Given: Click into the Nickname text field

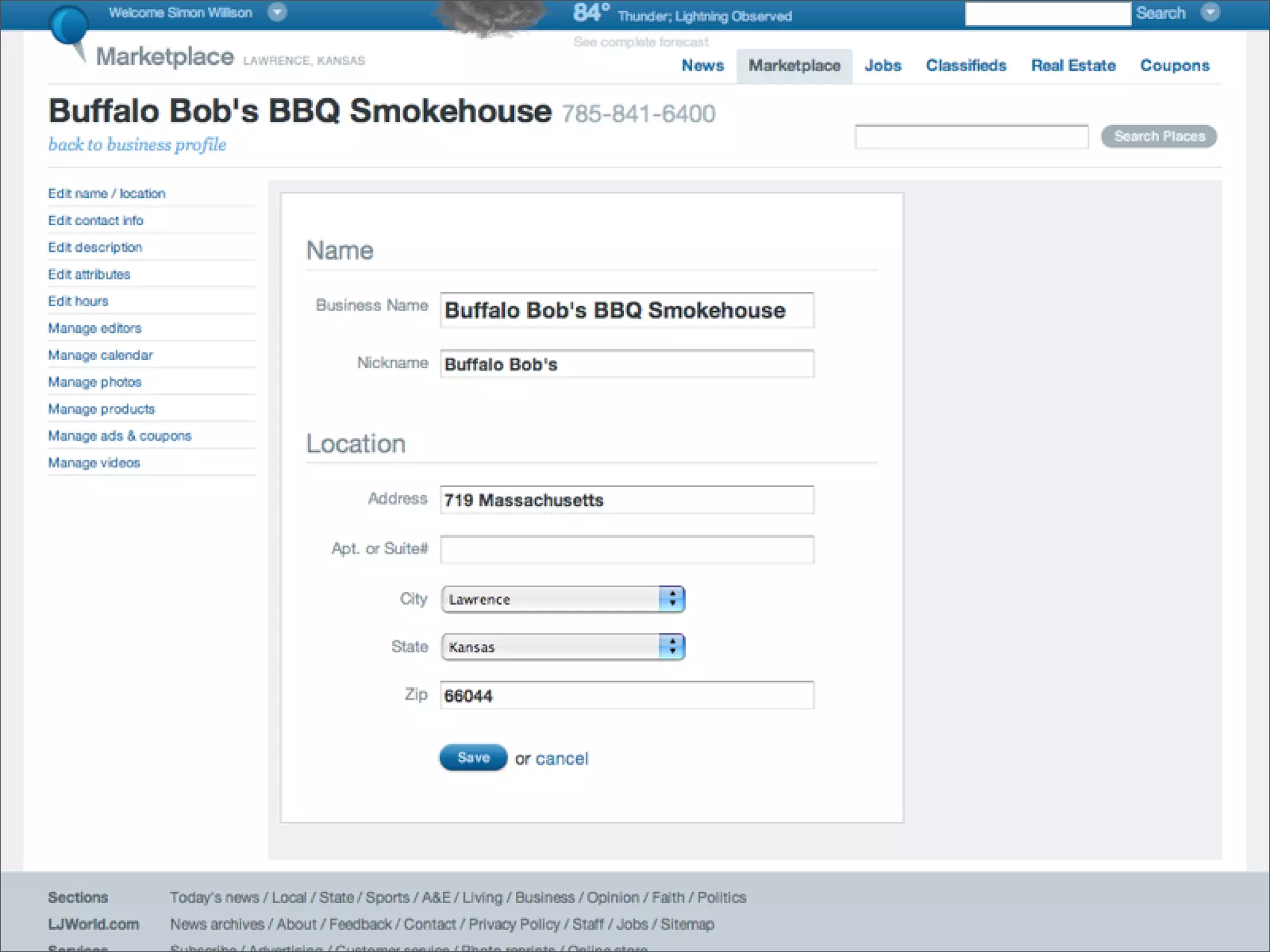Looking at the screenshot, I should 626,364.
